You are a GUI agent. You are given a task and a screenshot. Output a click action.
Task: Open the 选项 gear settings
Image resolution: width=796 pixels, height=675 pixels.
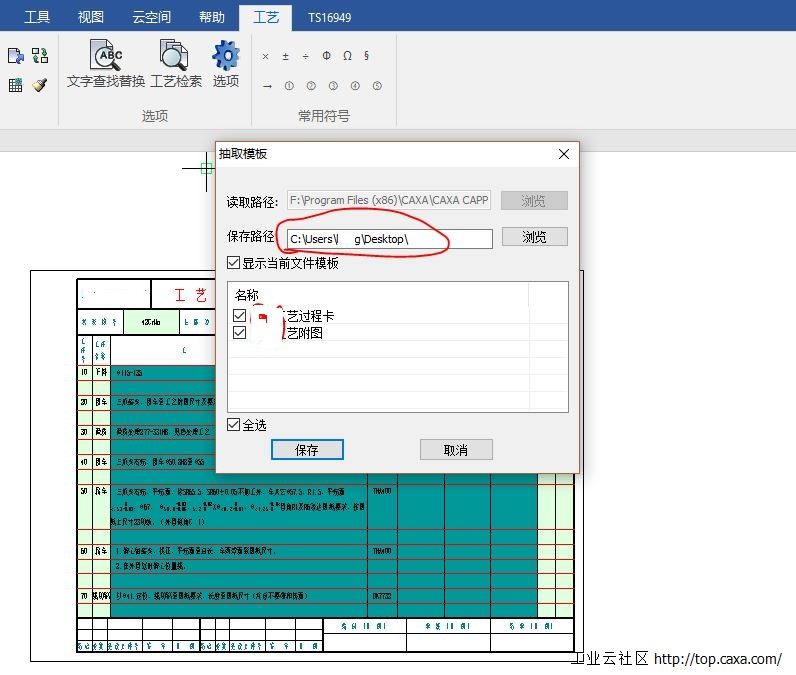point(226,63)
